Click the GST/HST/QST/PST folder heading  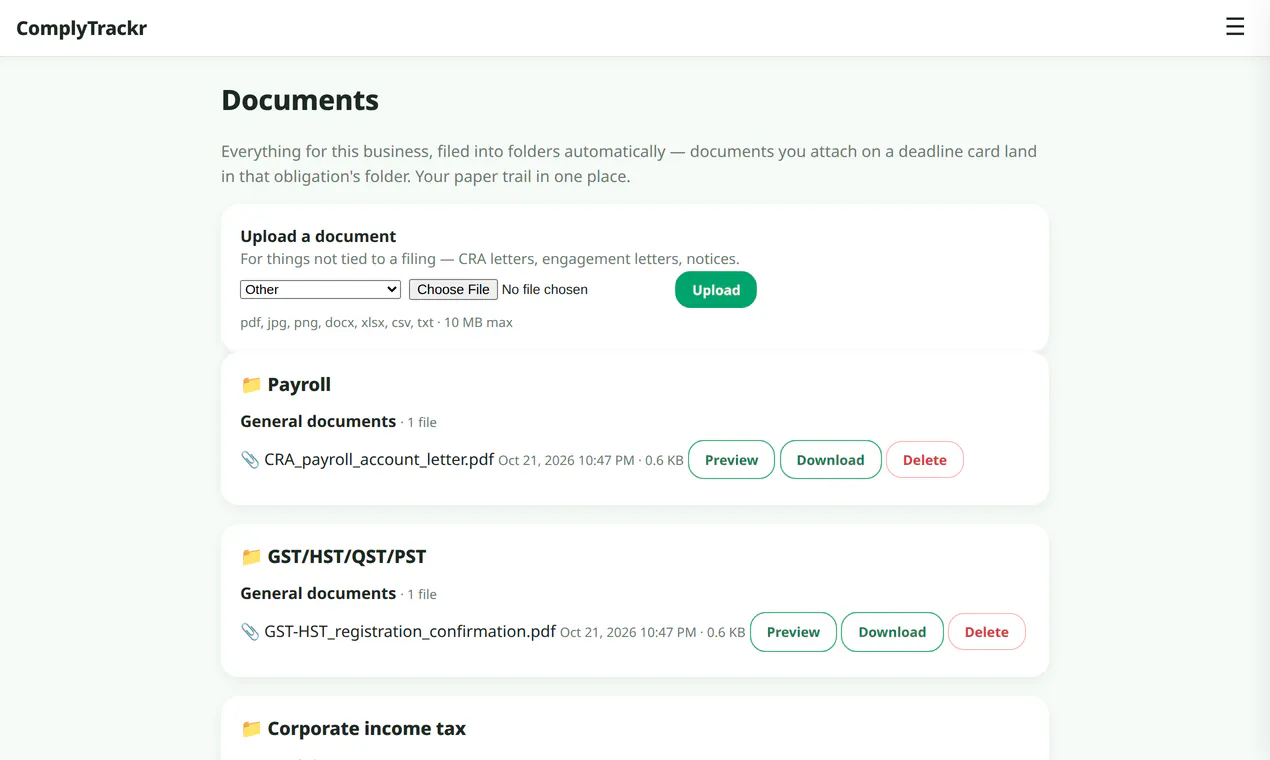click(x=347, y=557)
